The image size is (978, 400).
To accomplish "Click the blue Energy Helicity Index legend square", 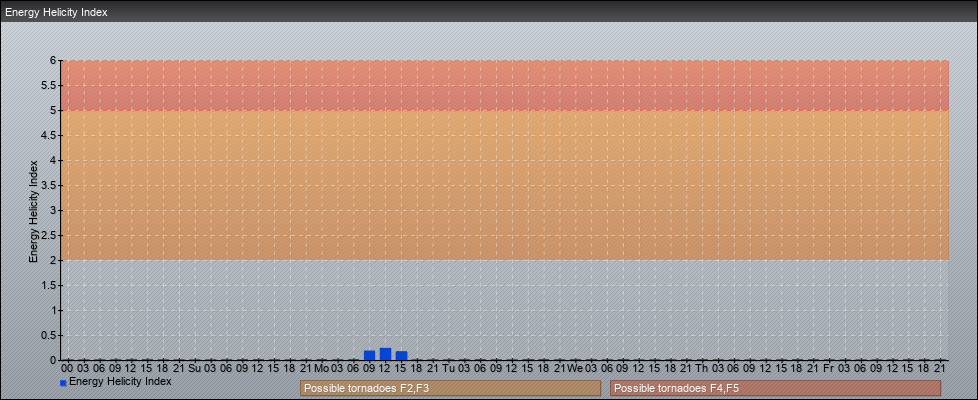I will point(63,383).
